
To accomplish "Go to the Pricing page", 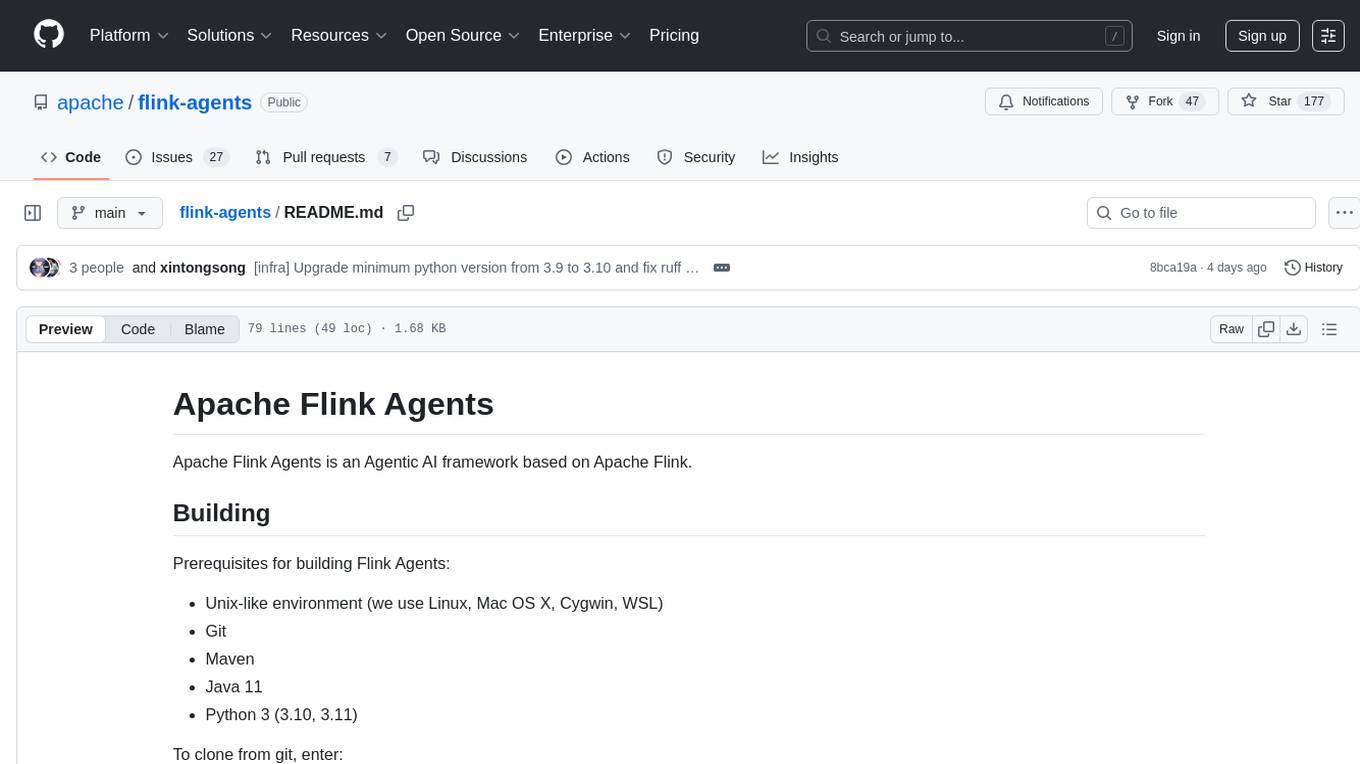I will click(674, 35).
